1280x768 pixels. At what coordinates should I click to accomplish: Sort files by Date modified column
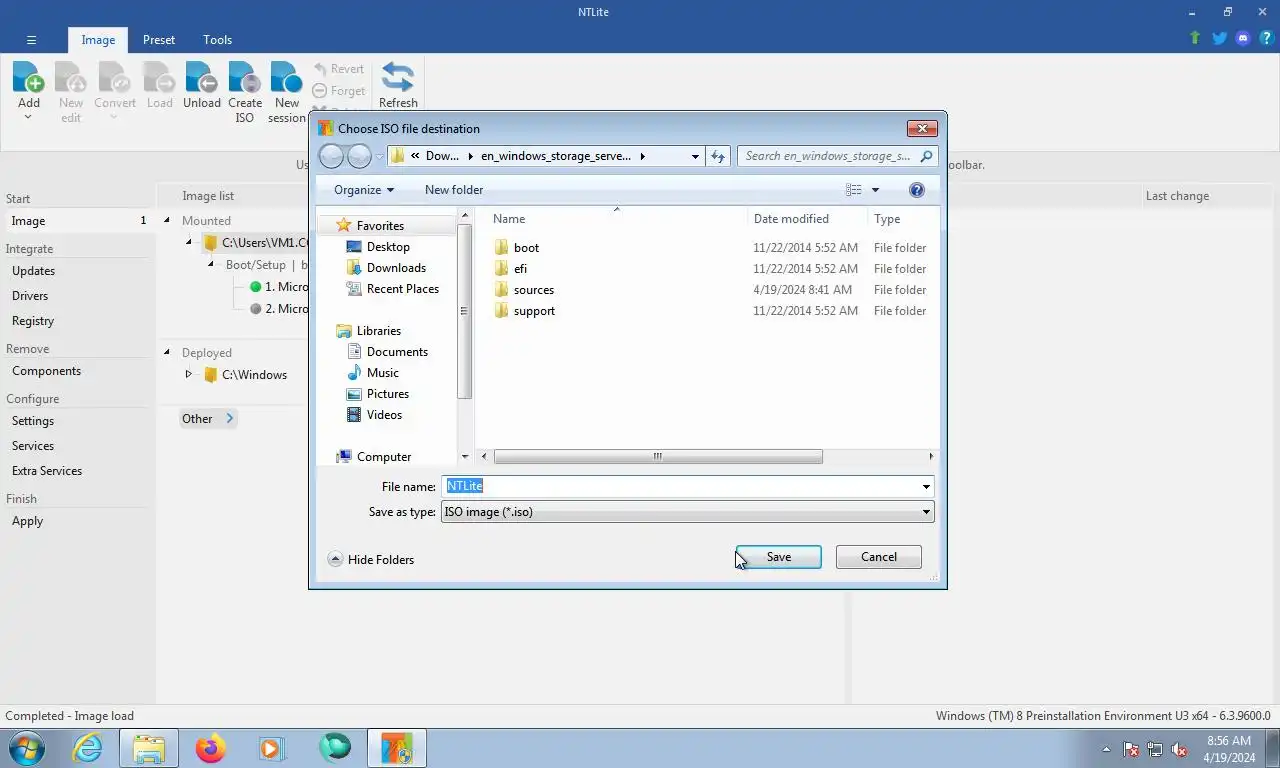[791, 219]
